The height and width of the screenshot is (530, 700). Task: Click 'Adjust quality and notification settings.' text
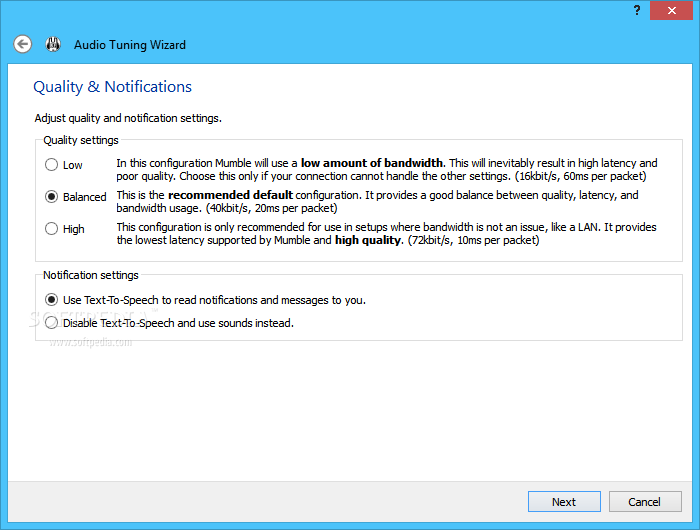[x=128, y=118]
